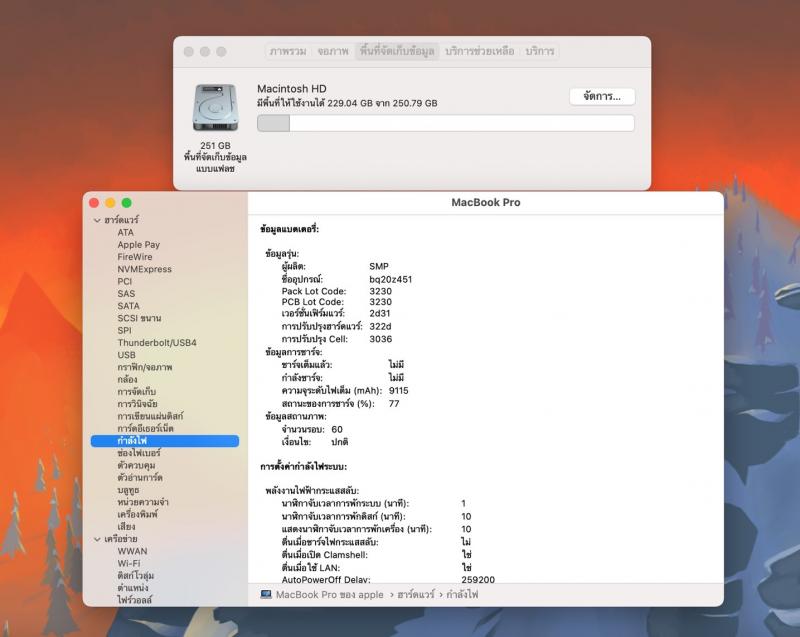800x637 pixels.
Task: Select การวินิจฉัย in the sidebar
Action: [x=137, y=404]
